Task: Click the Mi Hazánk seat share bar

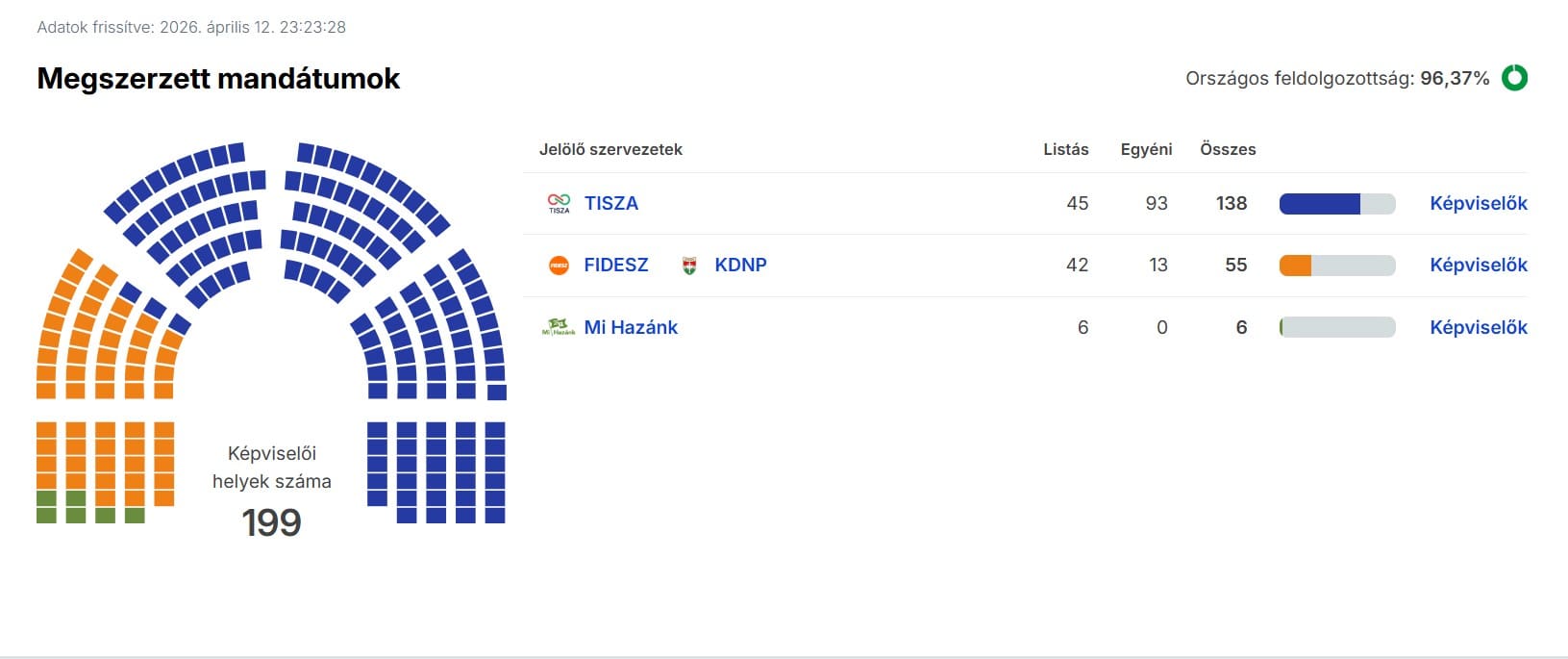Action: tap(1336, 328)
